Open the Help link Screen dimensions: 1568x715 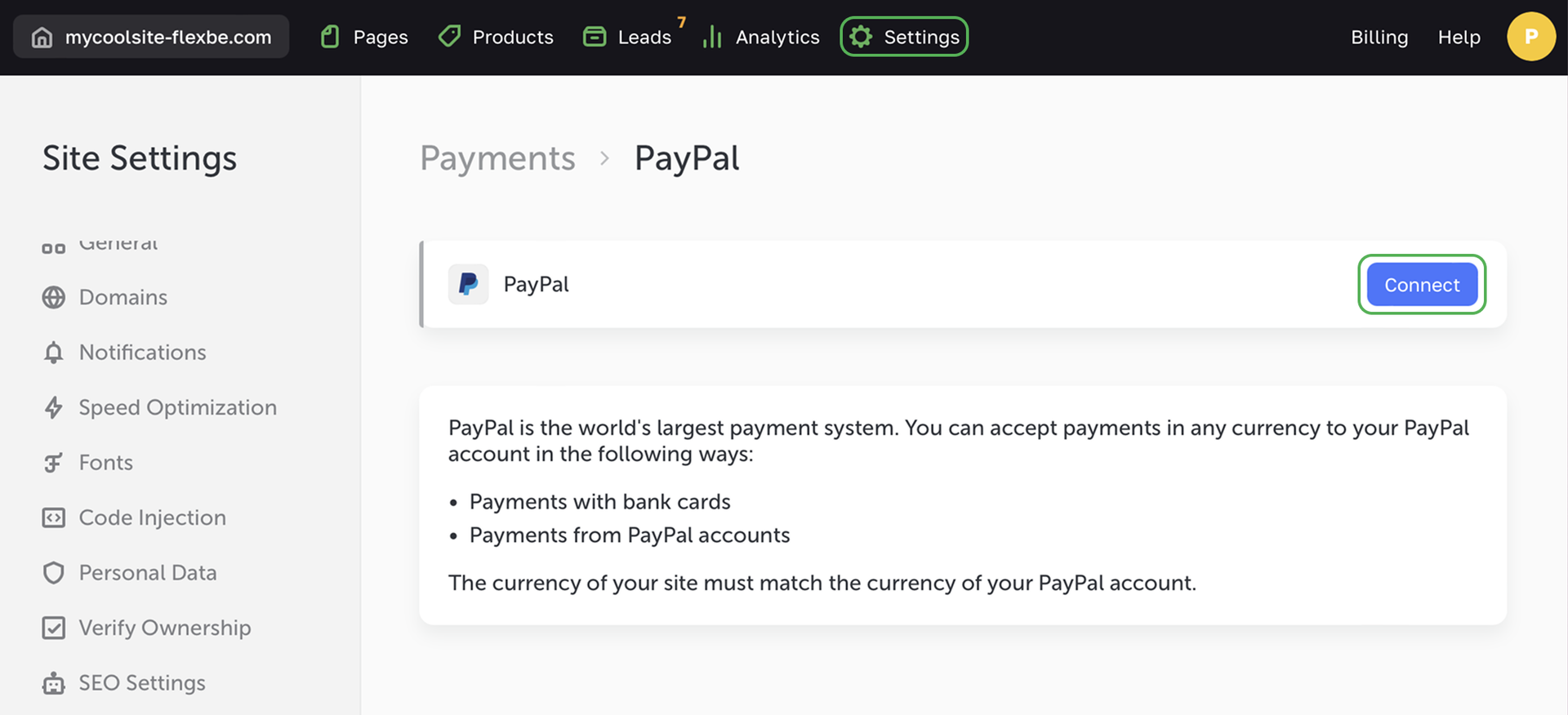click(1459, 38)
